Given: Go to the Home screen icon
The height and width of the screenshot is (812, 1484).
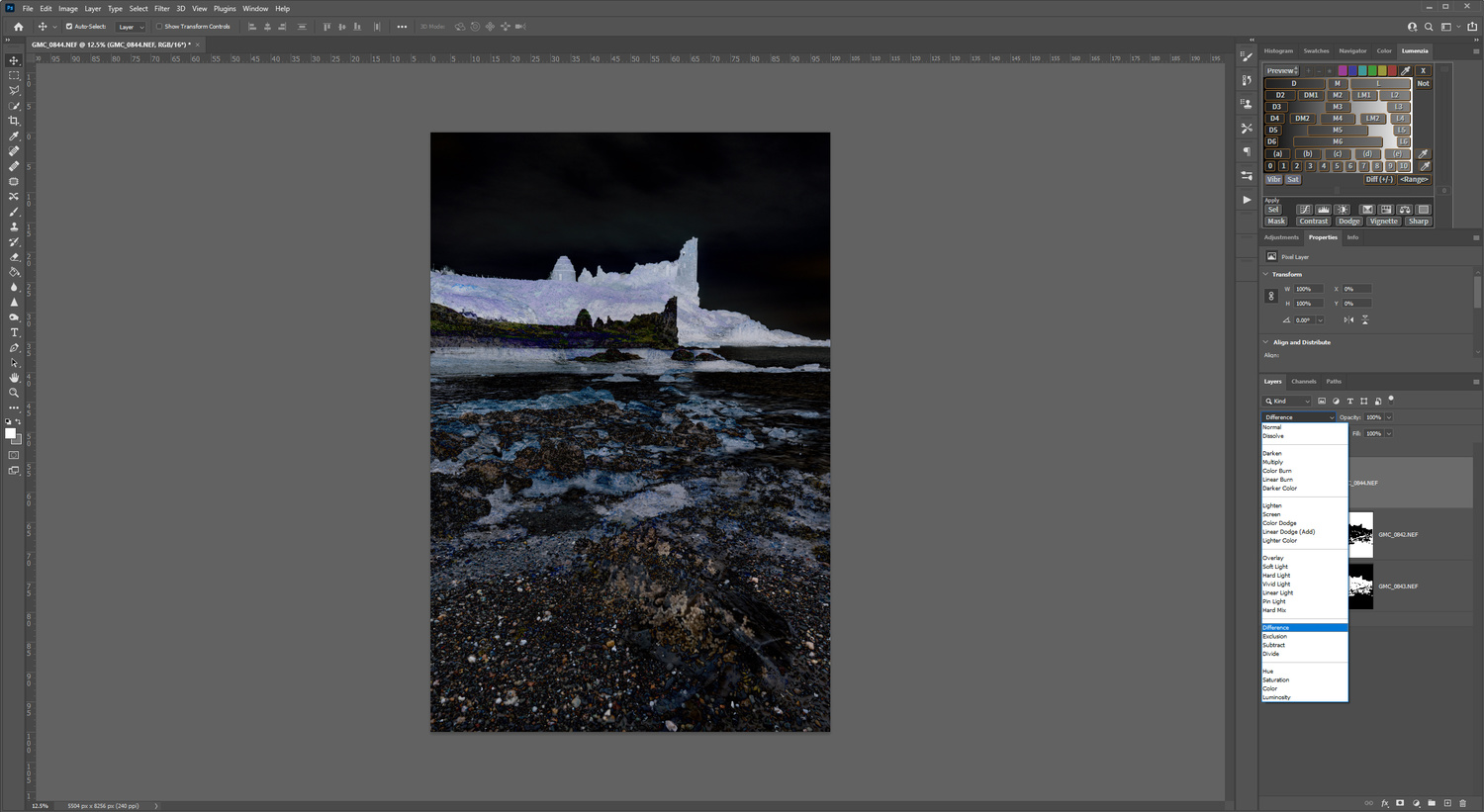Looking at the screenshot, I should click(x=18, y=27).
